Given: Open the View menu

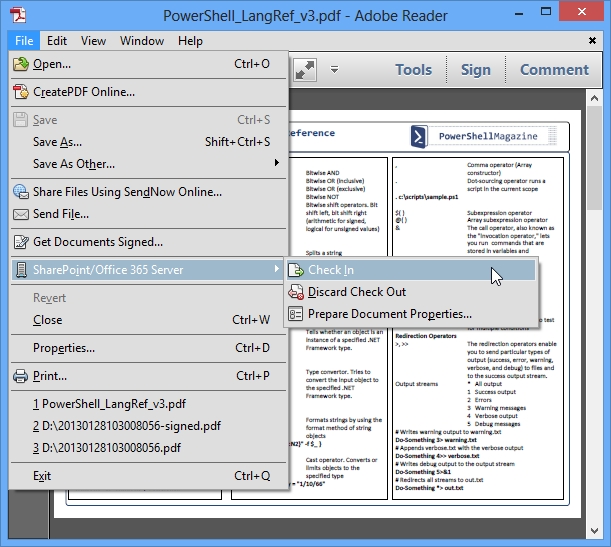Looking at the screenshot, I should pos(93,41).
